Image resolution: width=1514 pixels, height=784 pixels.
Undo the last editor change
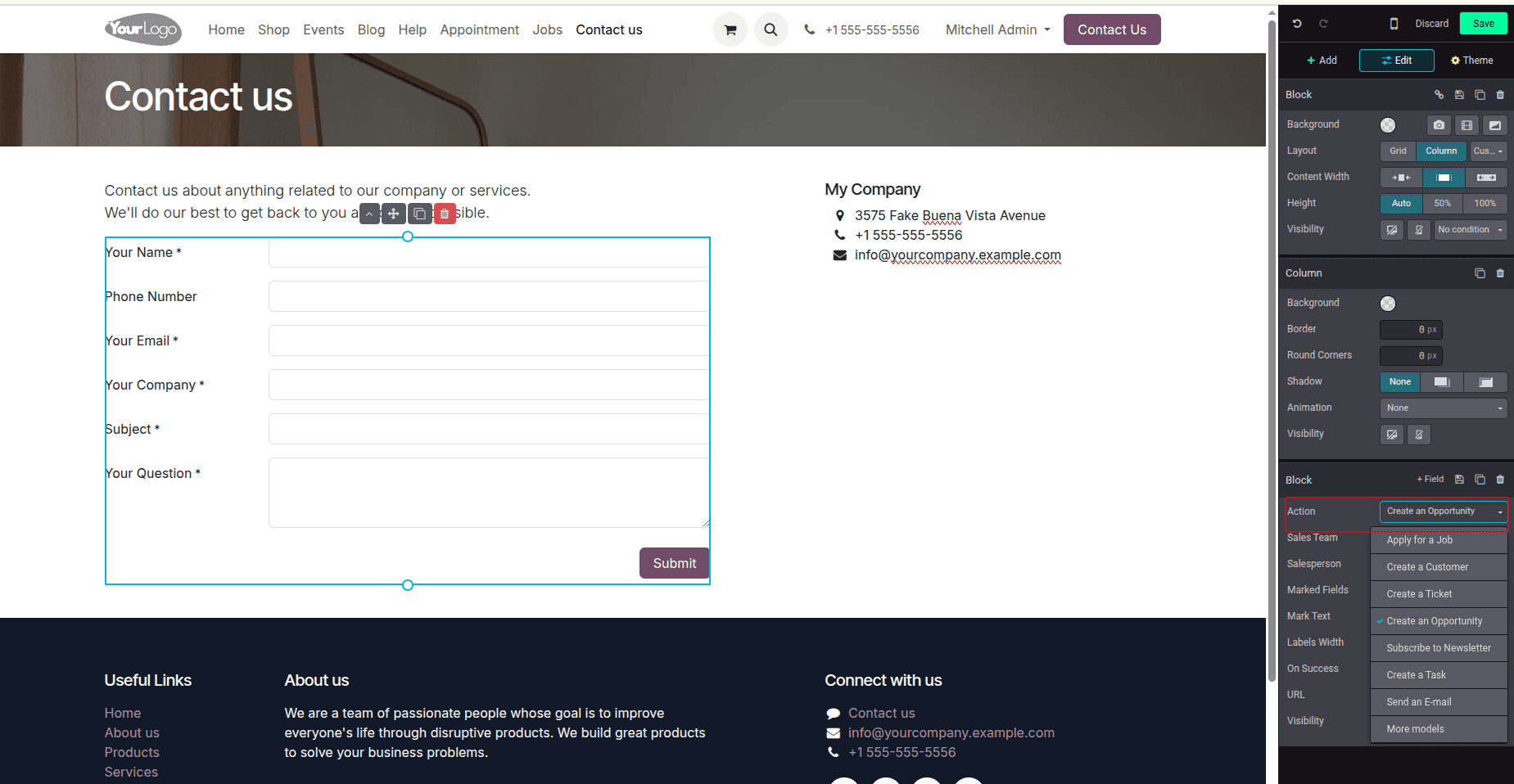click(1297, 24)
